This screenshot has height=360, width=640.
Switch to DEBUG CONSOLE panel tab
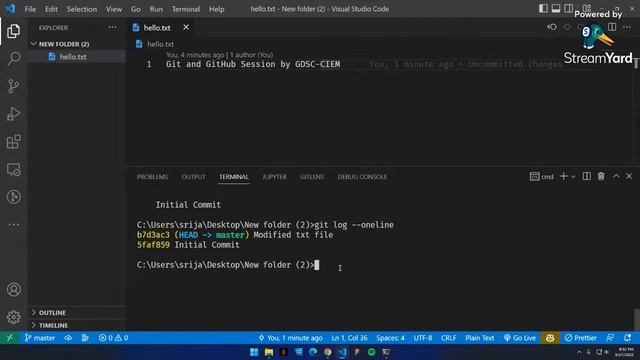(x=362, y=176)
